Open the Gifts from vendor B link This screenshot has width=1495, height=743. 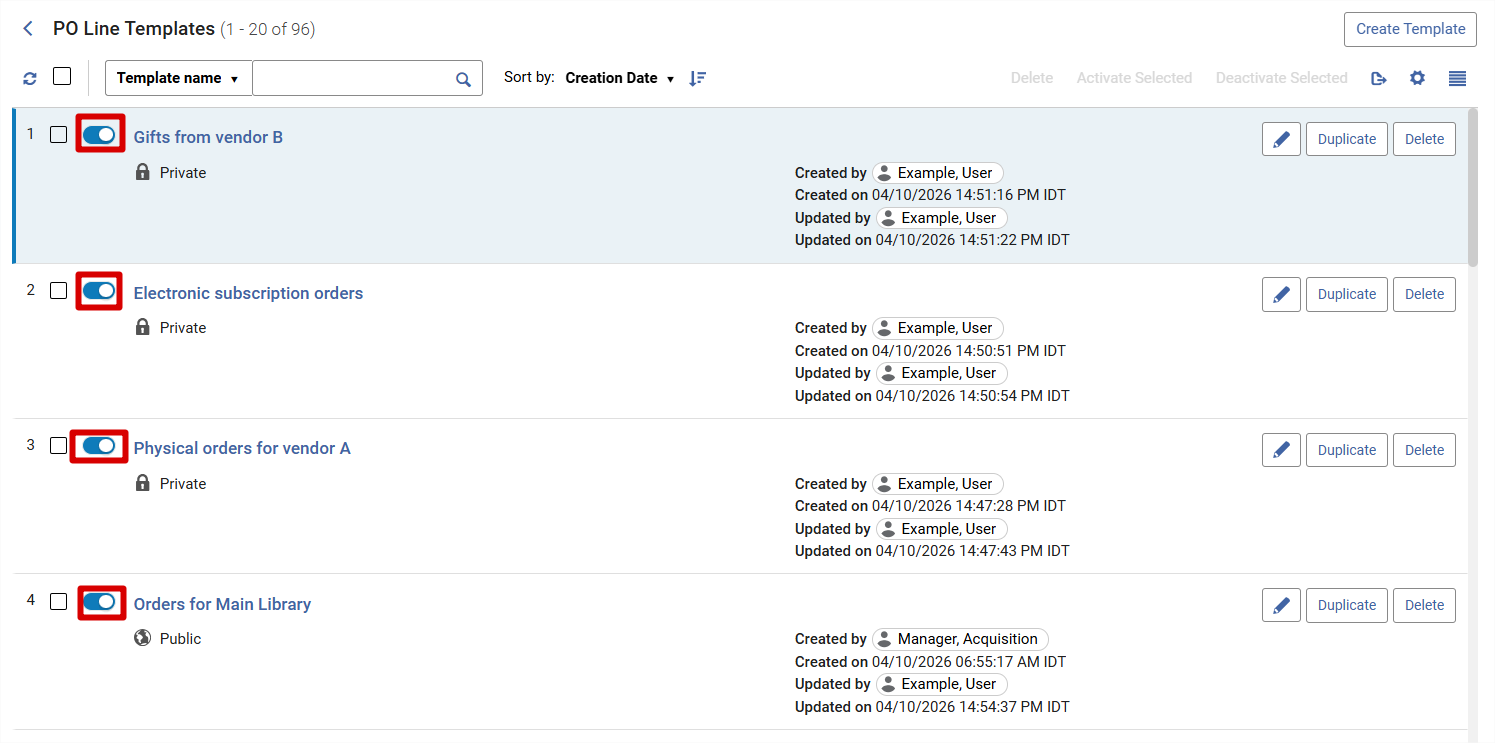(208, 137)
